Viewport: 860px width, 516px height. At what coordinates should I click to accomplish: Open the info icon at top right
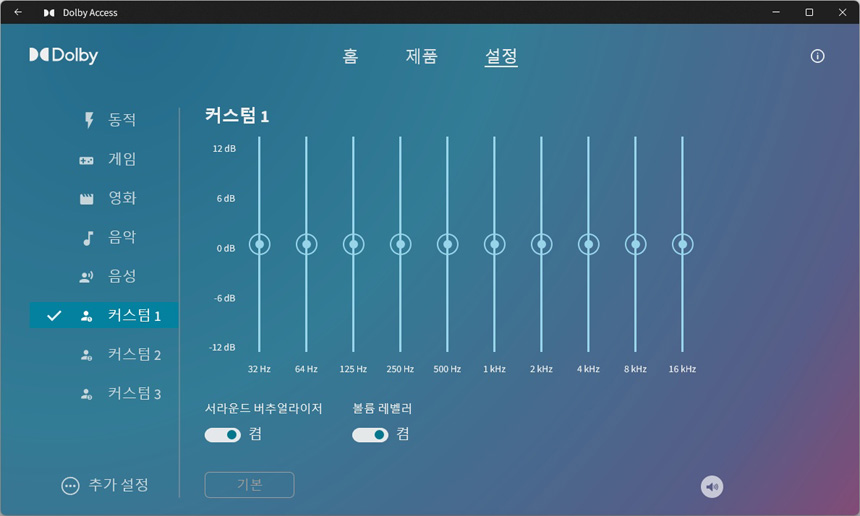[x=817, y=56]
